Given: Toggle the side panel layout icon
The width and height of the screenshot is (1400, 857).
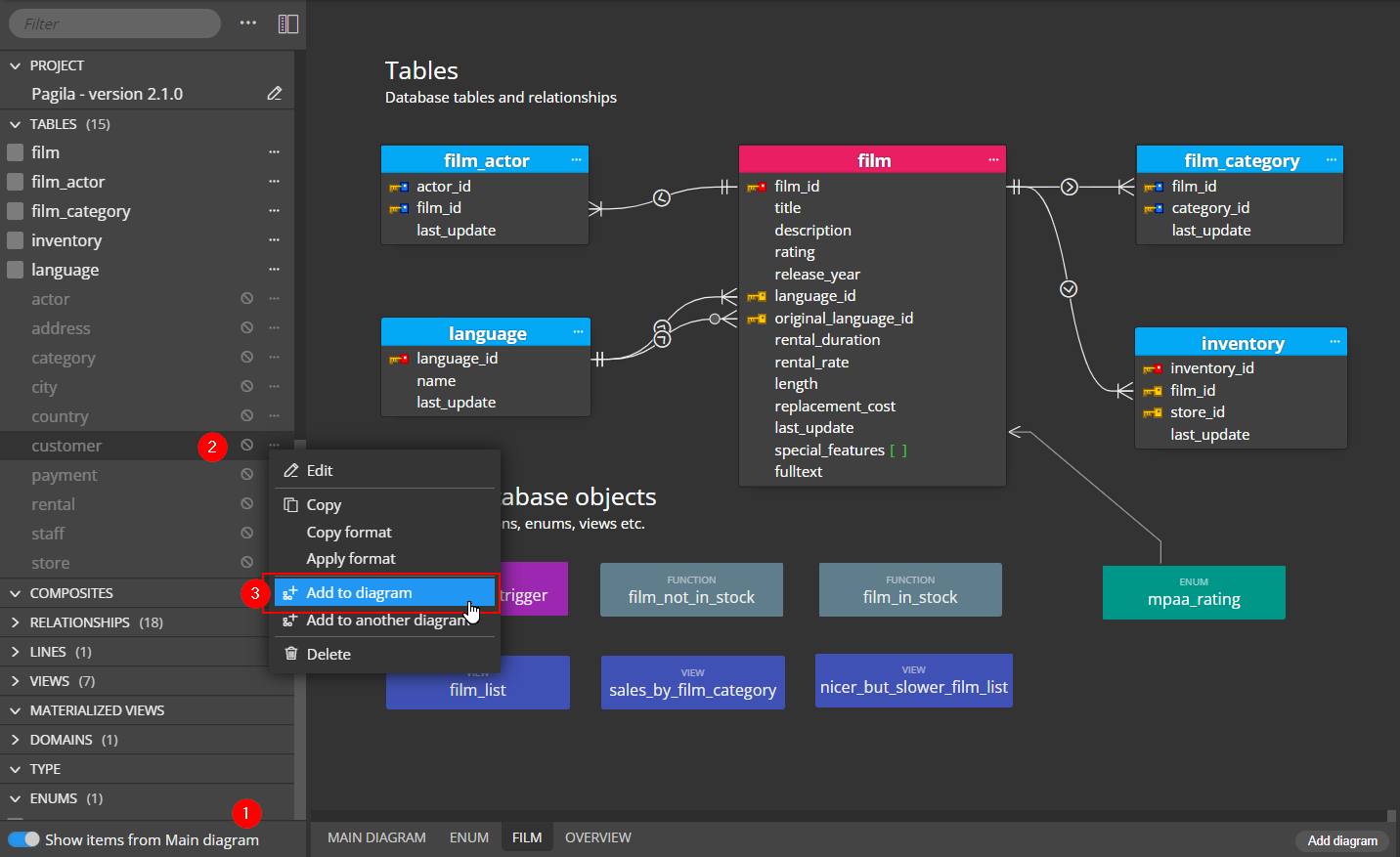Looking at the screenshot, I should click(288, 23).
